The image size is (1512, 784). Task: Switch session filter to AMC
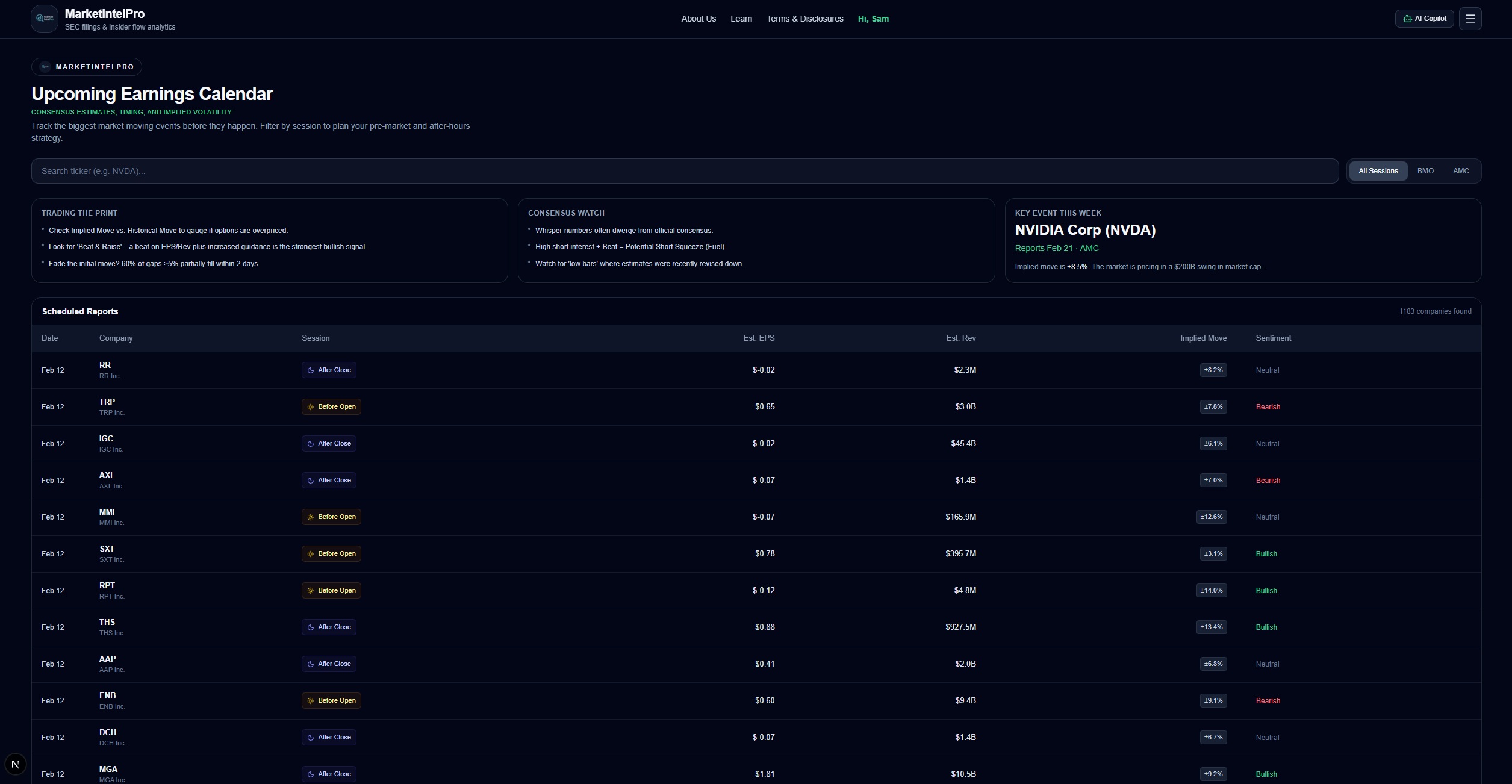(x=1461, y=171)
